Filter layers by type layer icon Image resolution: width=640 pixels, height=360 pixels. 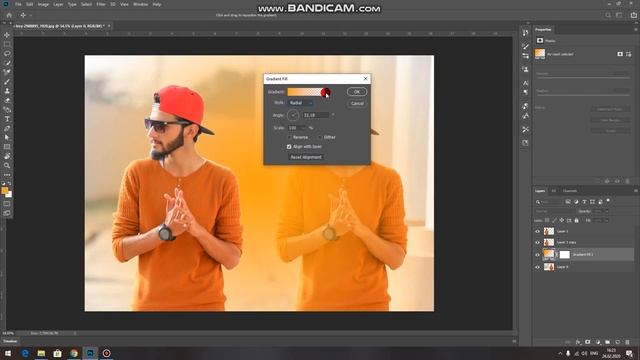coord(584,202)
